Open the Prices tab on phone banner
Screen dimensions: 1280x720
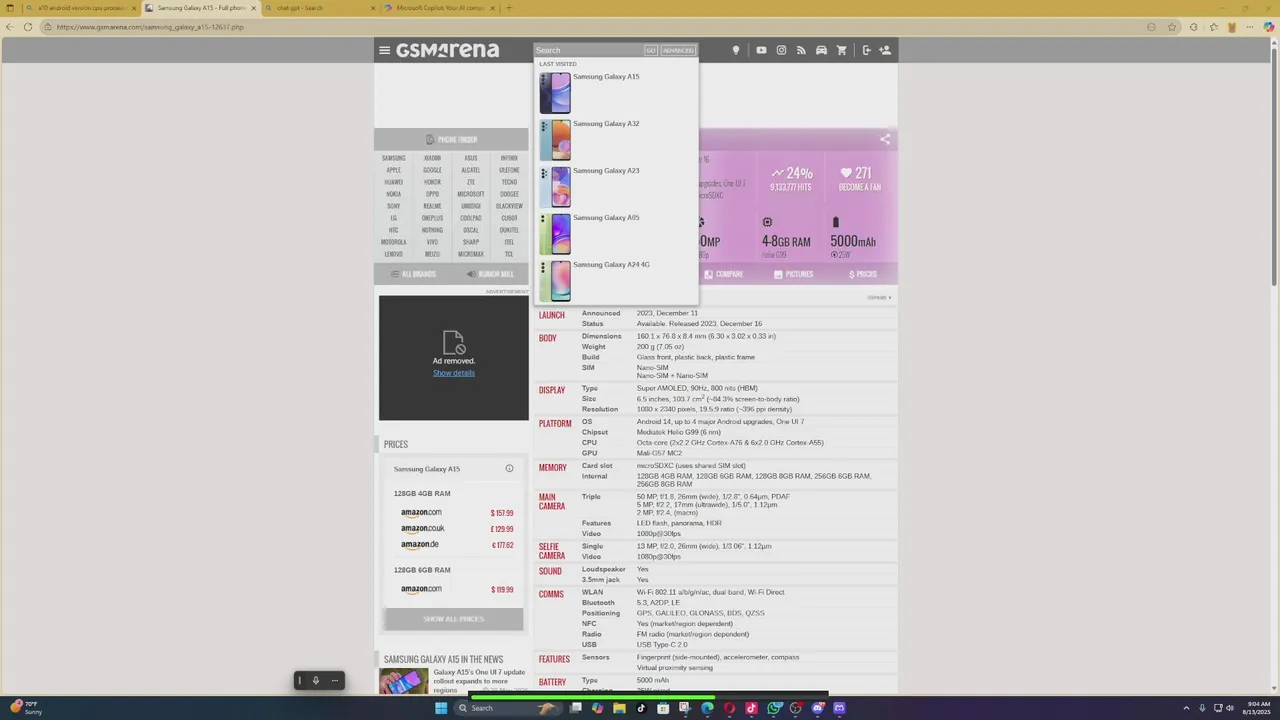(x=862, y=274)
